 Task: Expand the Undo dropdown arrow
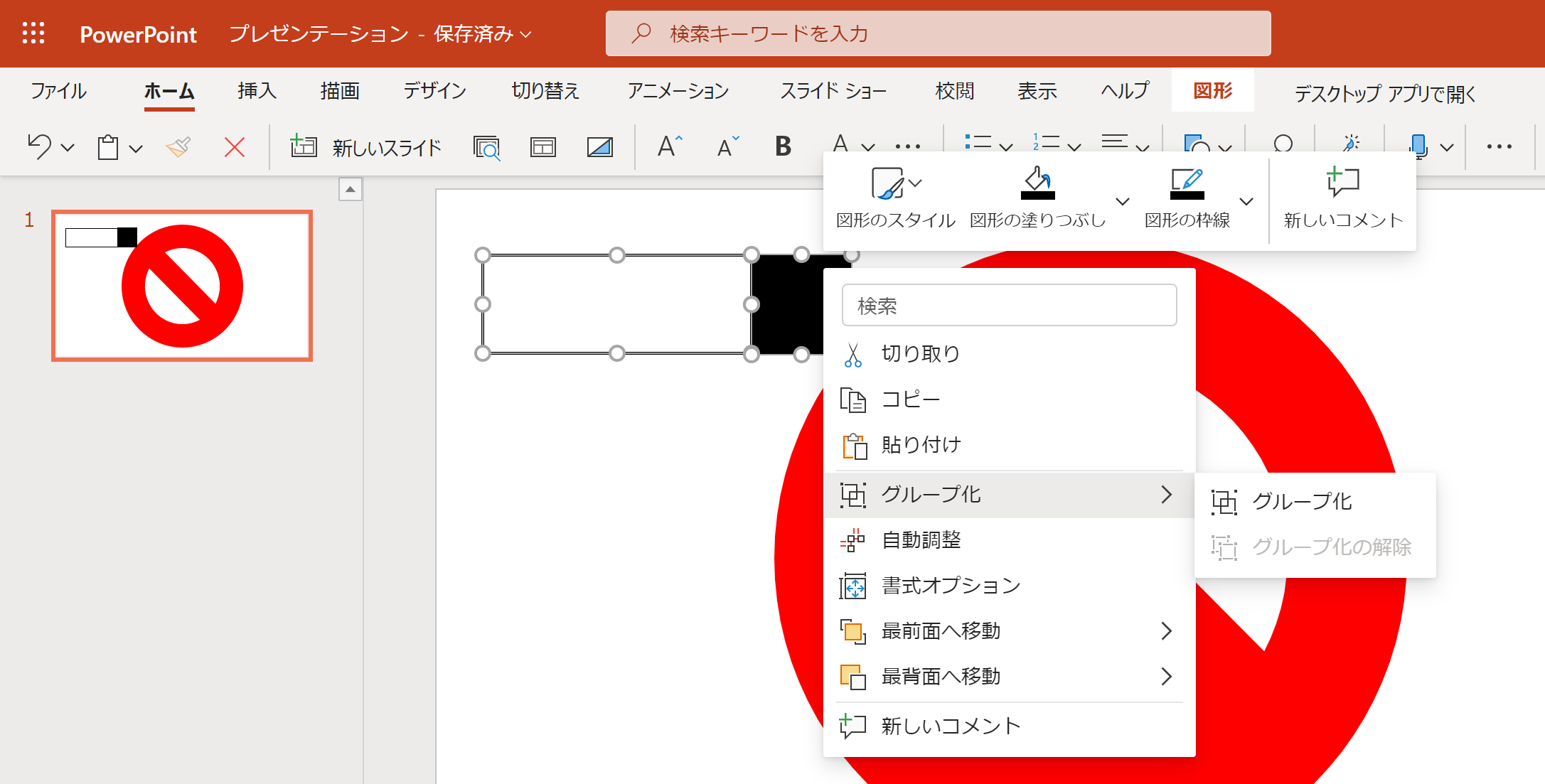click(68, 148)
